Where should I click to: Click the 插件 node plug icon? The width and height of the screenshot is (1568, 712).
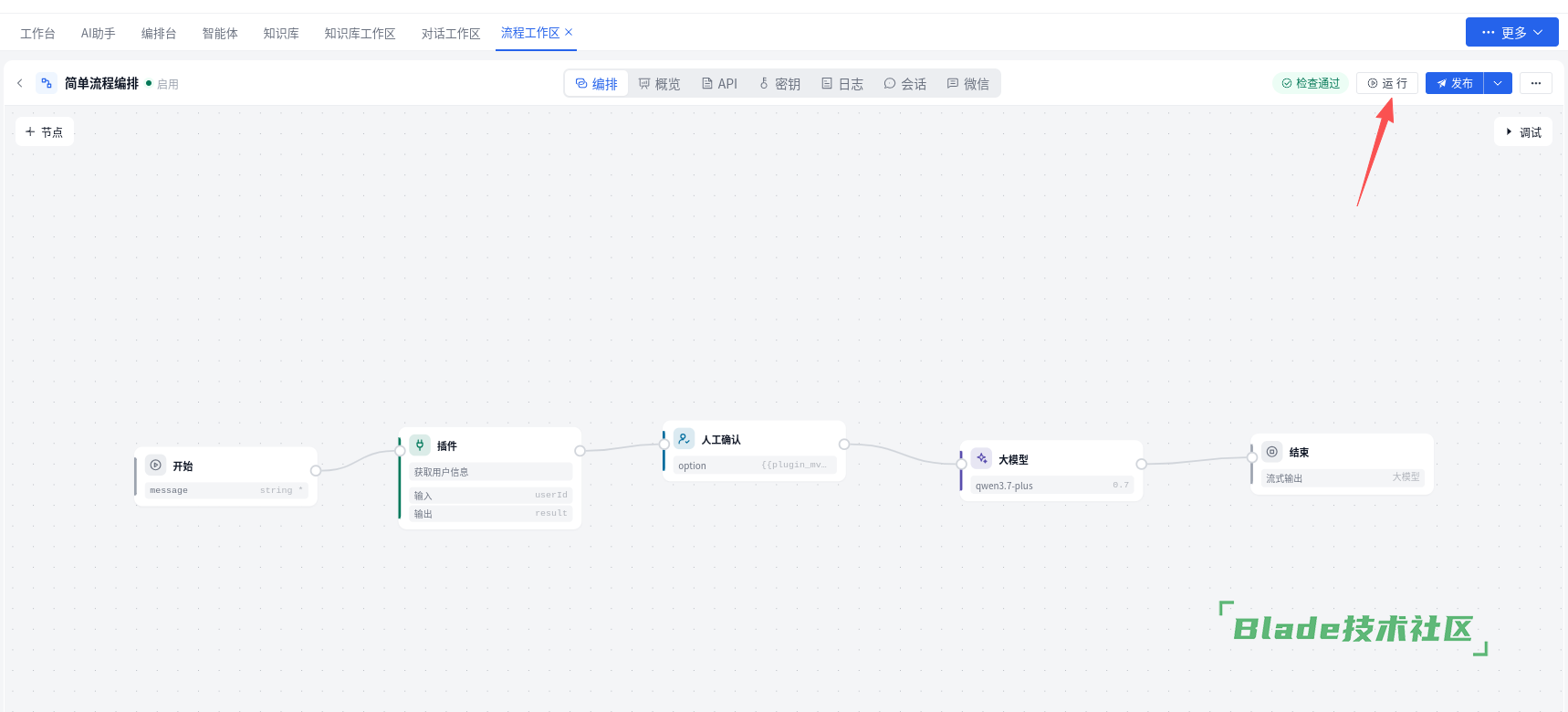(420, 445)
